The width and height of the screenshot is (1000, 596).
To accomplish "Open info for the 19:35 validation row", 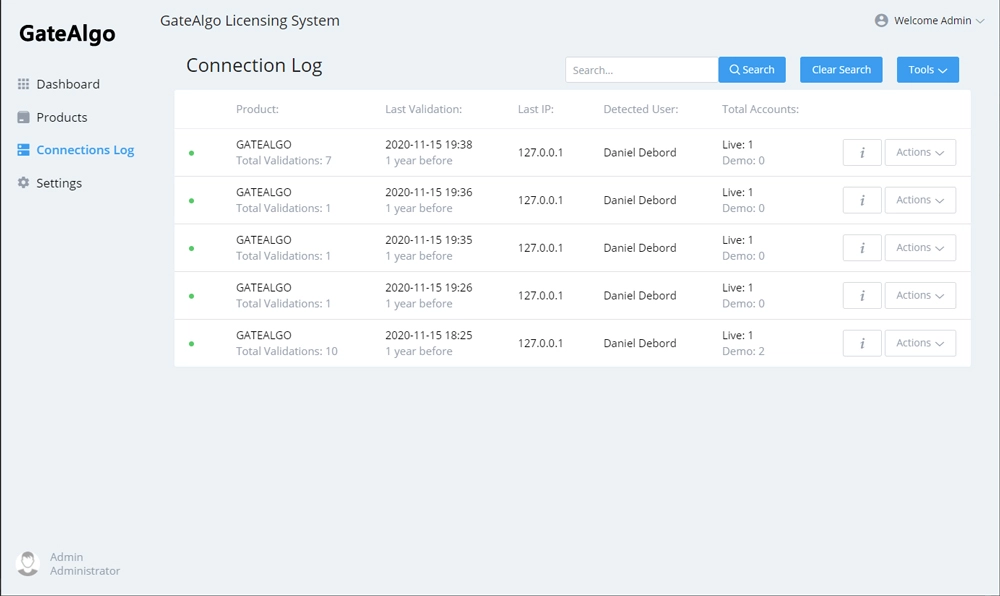I will [862, 248].
